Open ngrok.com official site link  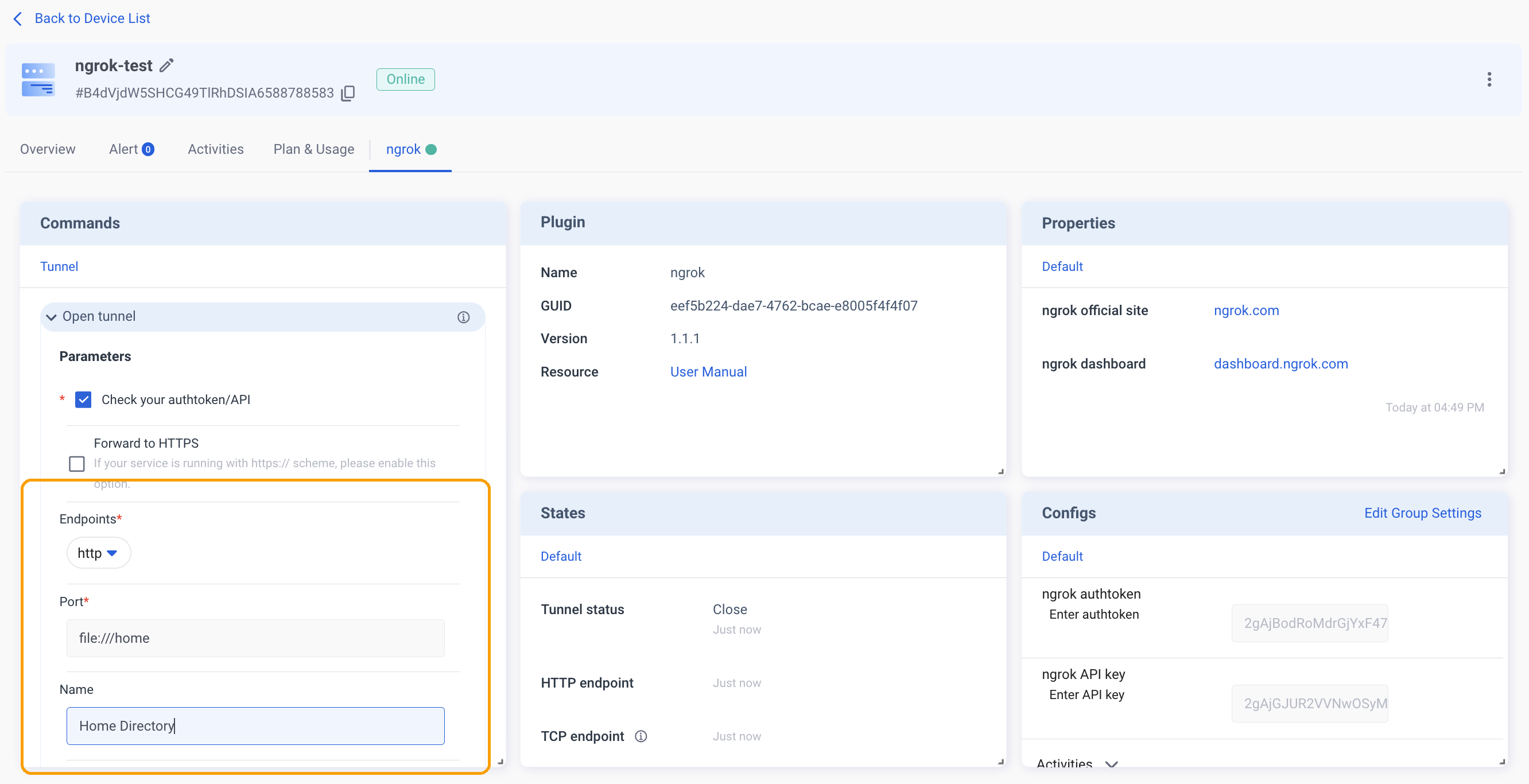[x=1246, y=311]
